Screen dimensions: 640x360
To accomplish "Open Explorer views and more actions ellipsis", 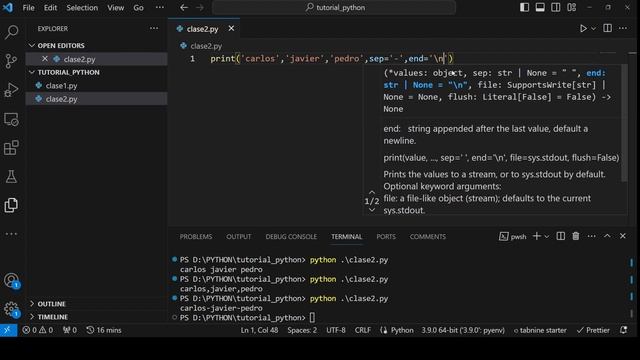I will tap(154, 28).
